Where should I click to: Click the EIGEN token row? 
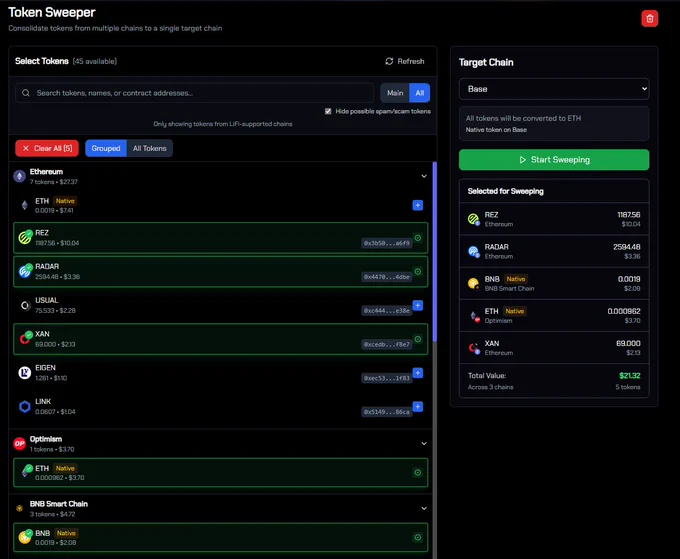click(x=220, y=373)
